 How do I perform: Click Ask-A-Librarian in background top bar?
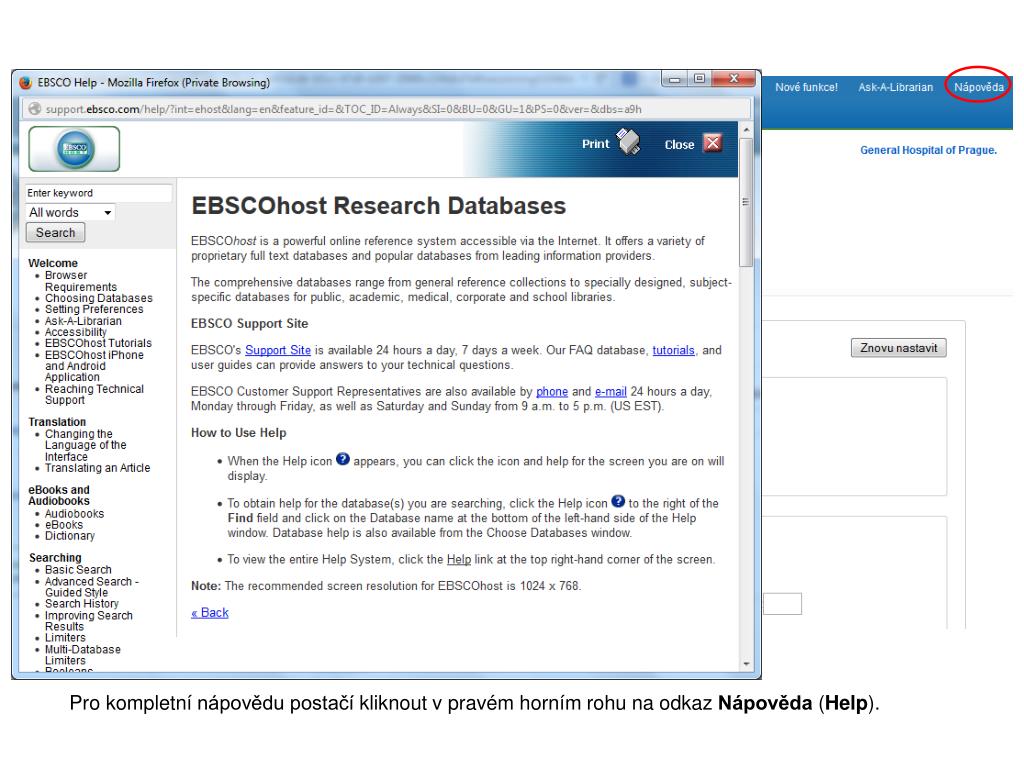(895, 87)
